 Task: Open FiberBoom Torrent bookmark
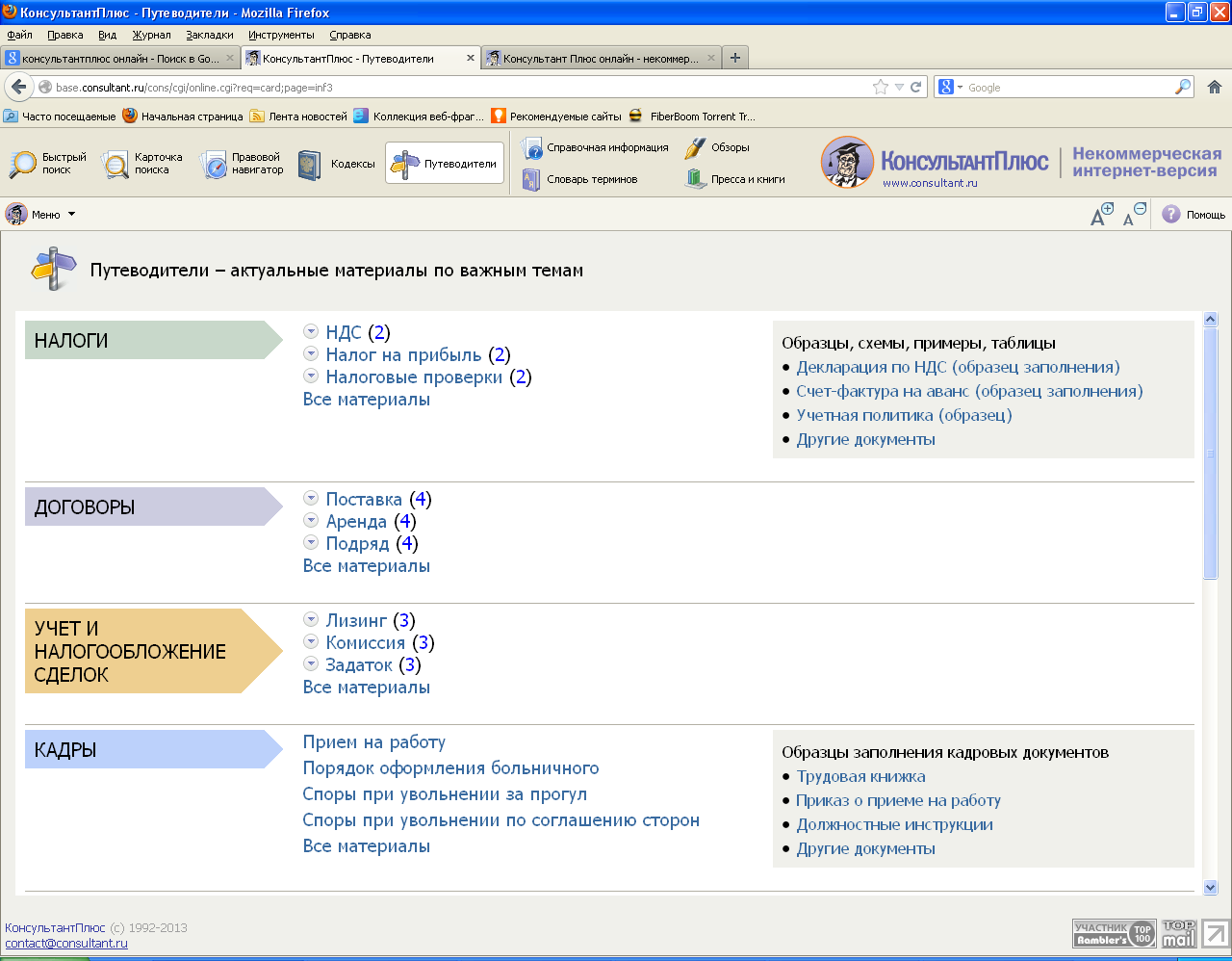pos(692,116)
